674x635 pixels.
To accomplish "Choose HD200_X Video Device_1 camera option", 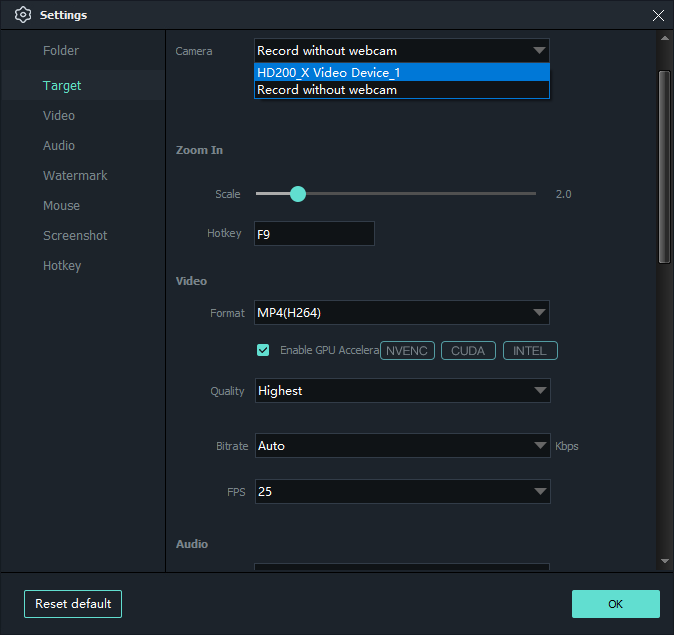I will point(401,72).
